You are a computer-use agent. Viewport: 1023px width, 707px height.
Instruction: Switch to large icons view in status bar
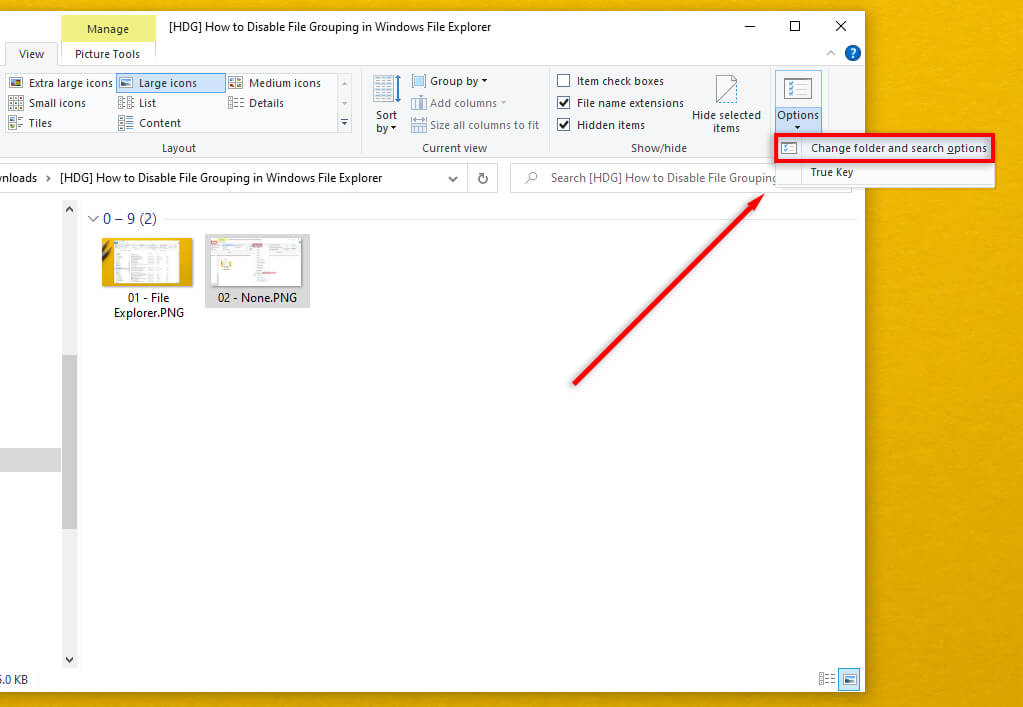click(x=849, y=679)
